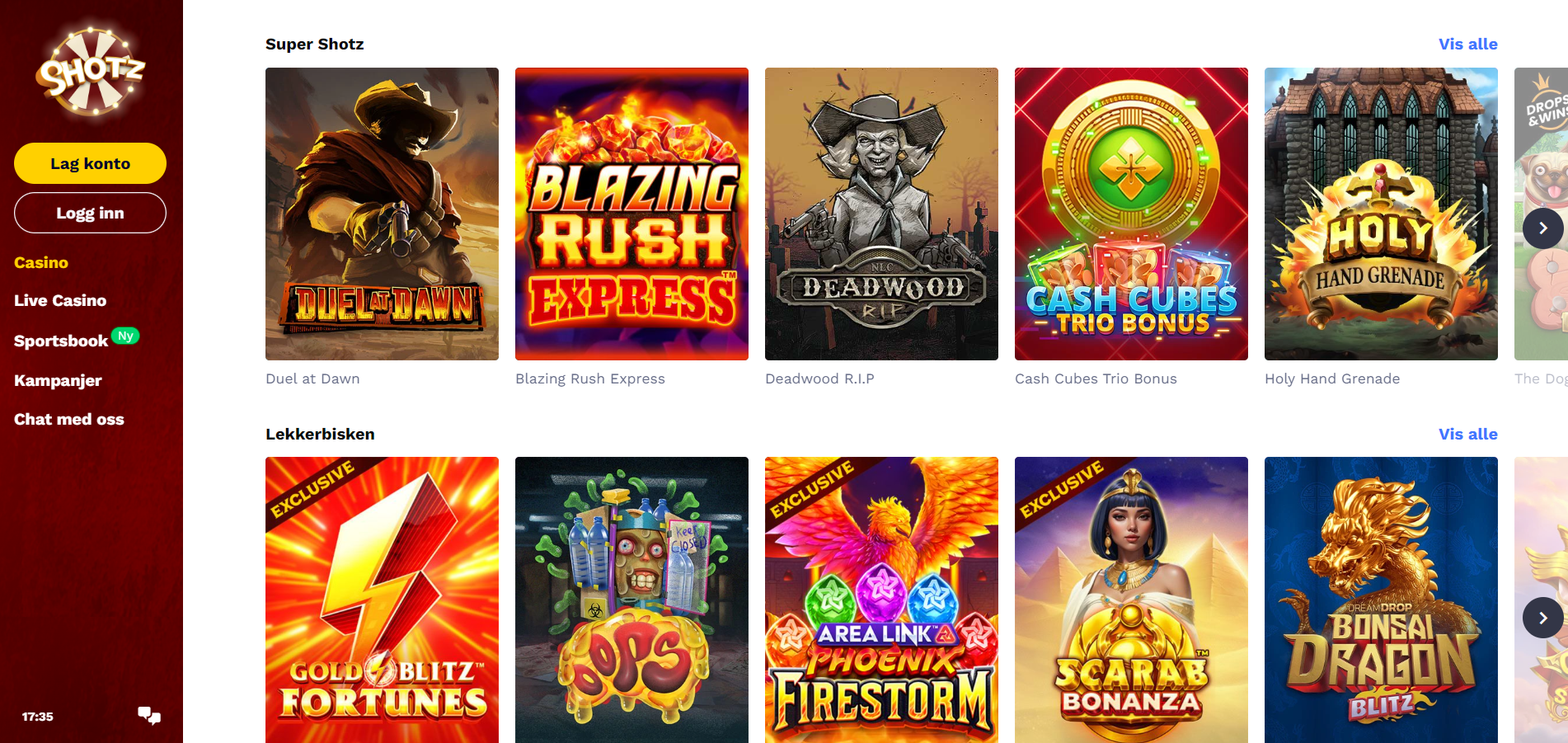Show all Lekkerbisken games
The width and height of the screenshot is (1568, 743).
[x=1467, y=434]
